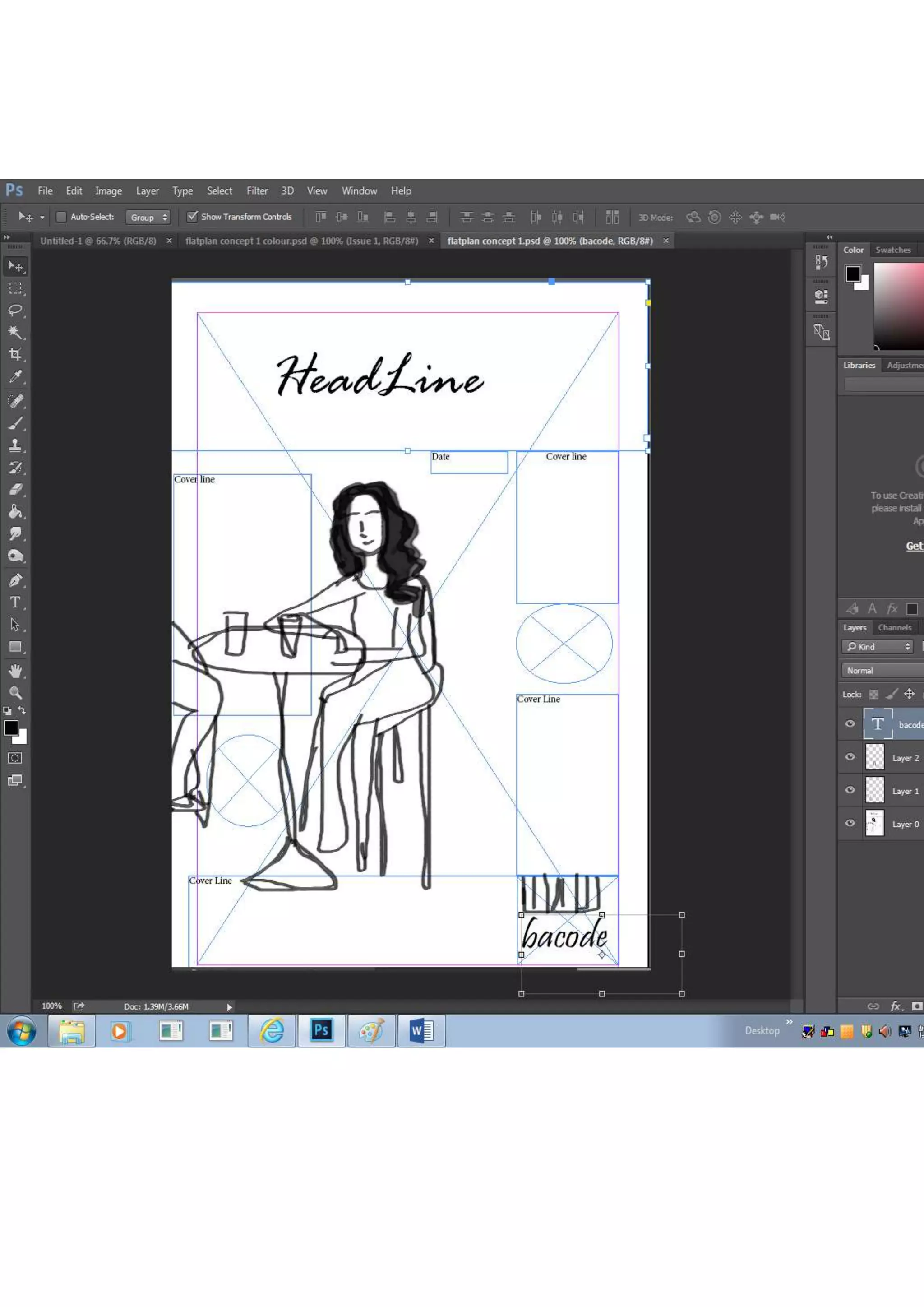Open the Filter menu
924x1307 pixels.
point(257,191)
